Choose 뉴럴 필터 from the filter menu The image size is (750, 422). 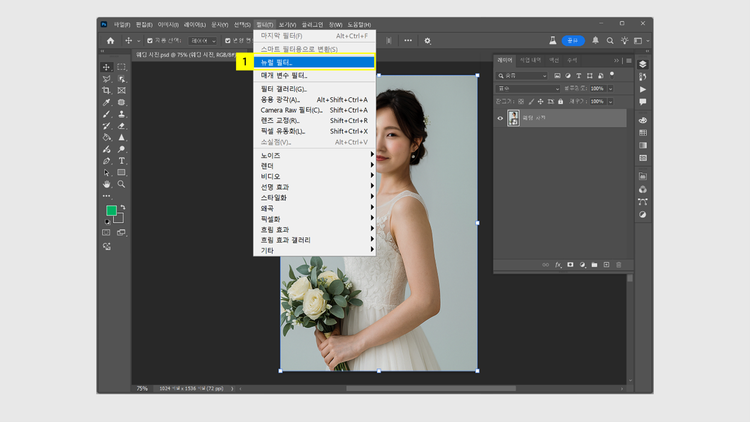point(314,62)
